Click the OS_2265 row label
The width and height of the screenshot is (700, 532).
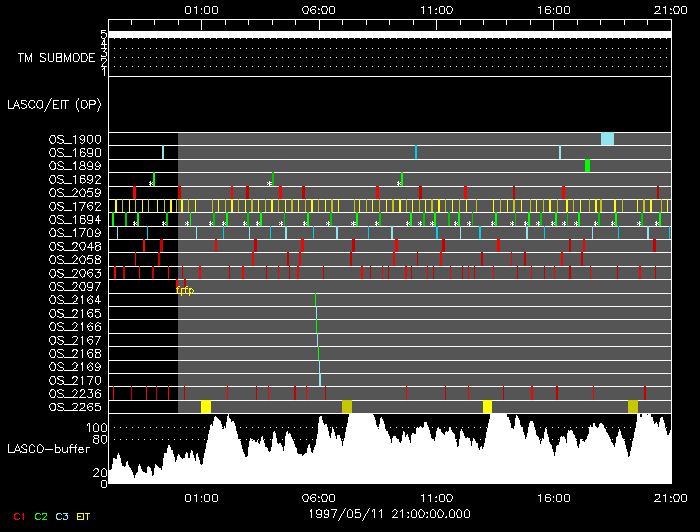point(75,407)
